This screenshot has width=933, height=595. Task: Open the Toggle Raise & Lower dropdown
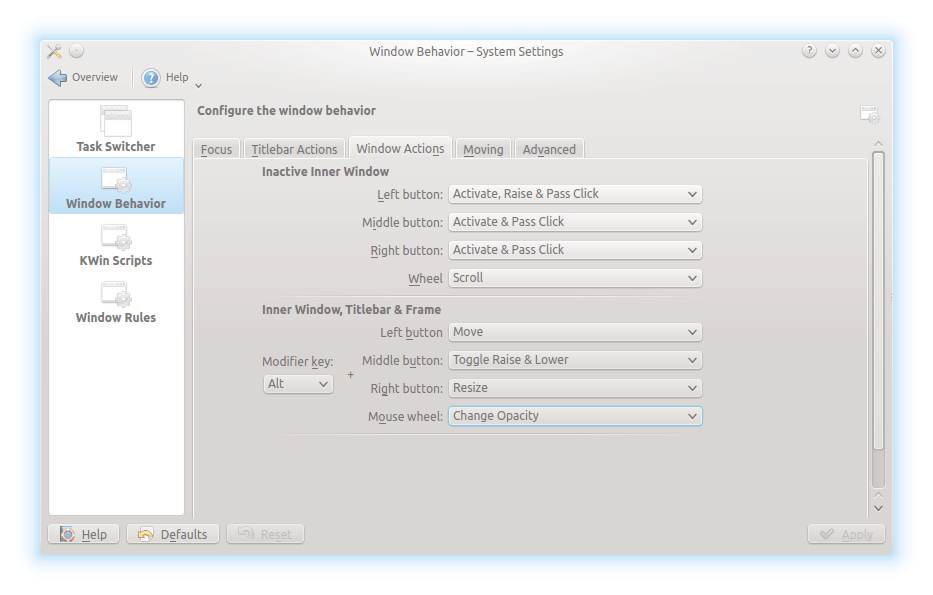(575, 360)
